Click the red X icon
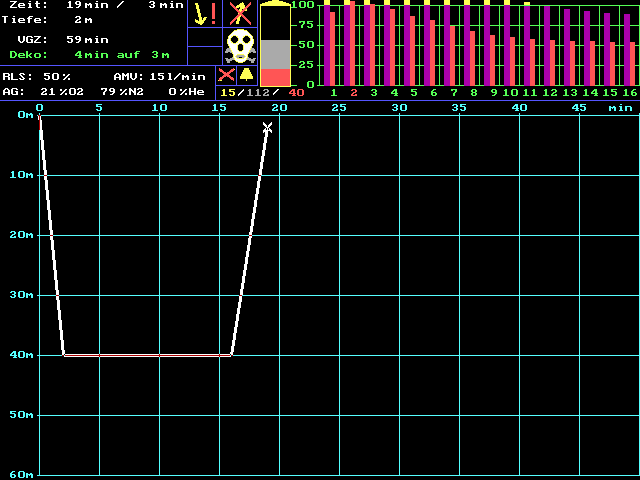Screen dimensions: 640x480 tap(227, 75)
